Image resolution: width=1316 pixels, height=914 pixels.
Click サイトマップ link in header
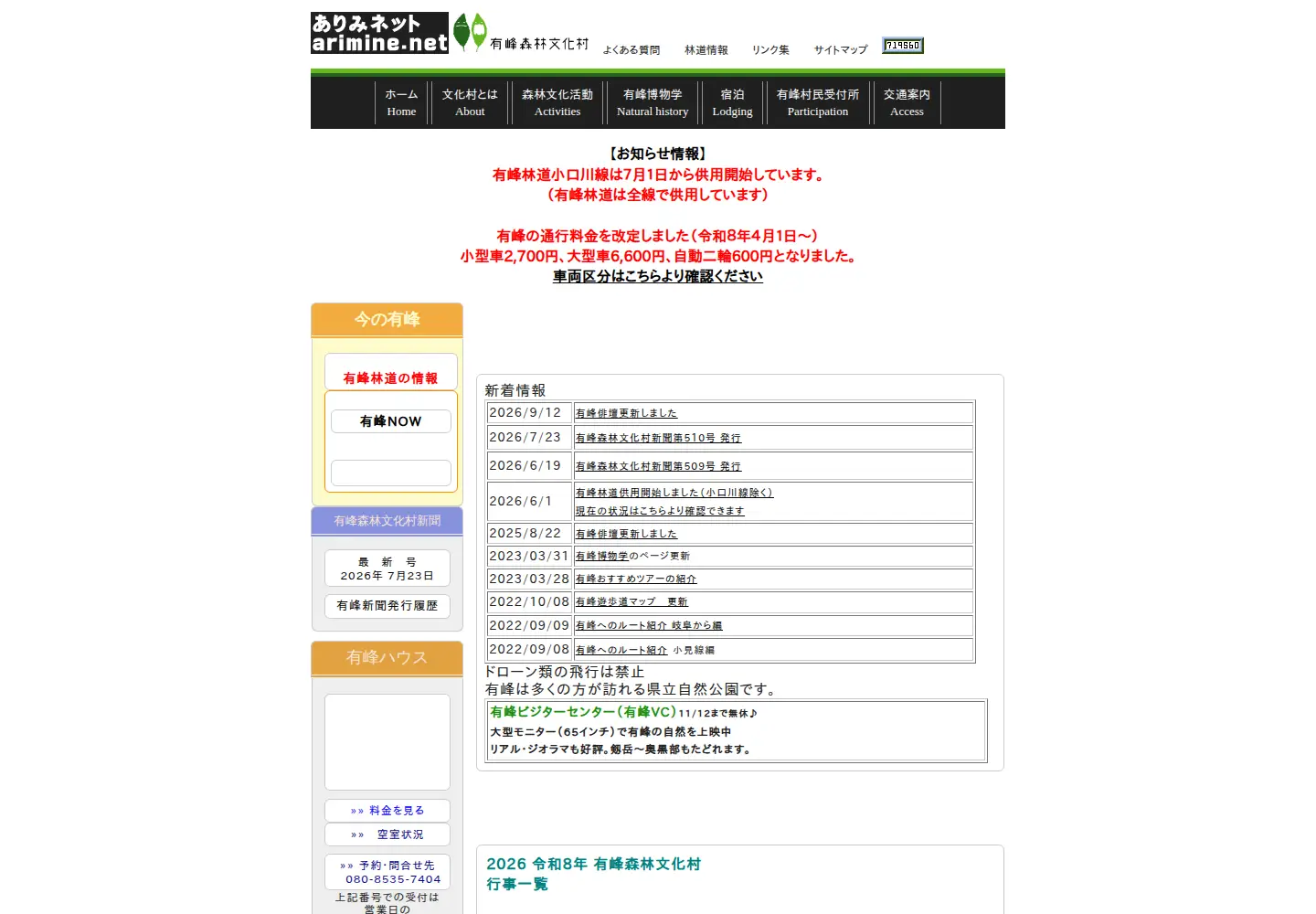coord(841,50)
